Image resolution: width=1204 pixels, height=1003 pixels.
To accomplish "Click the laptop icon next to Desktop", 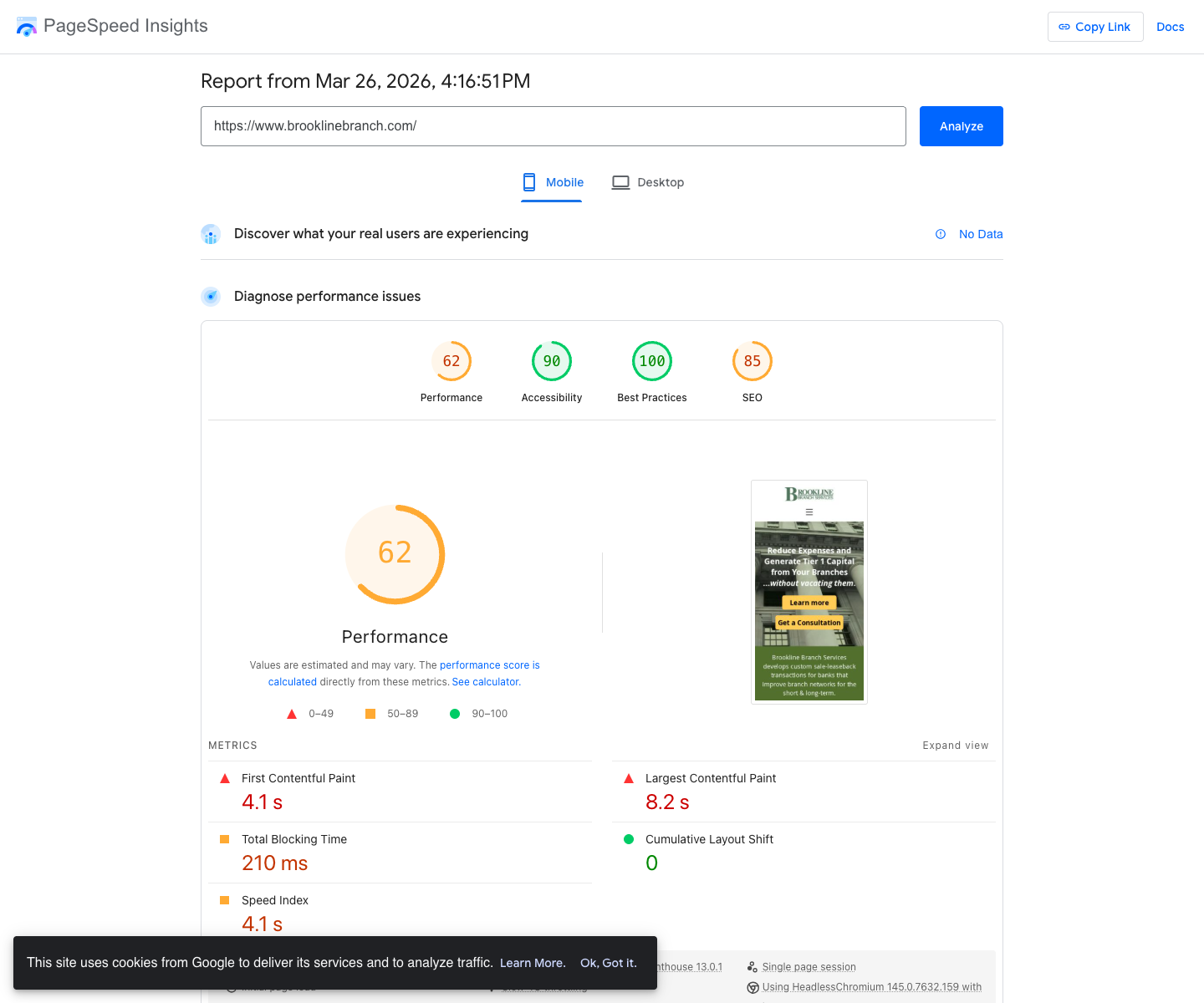I will (x=620, y=181).
